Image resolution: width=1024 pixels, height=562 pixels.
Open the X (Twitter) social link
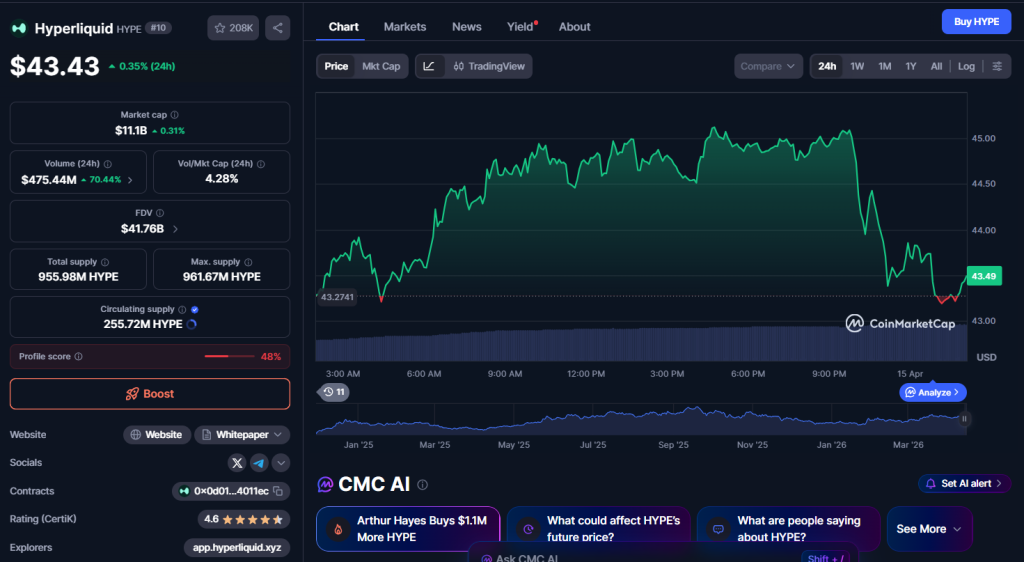click(237, 463)
